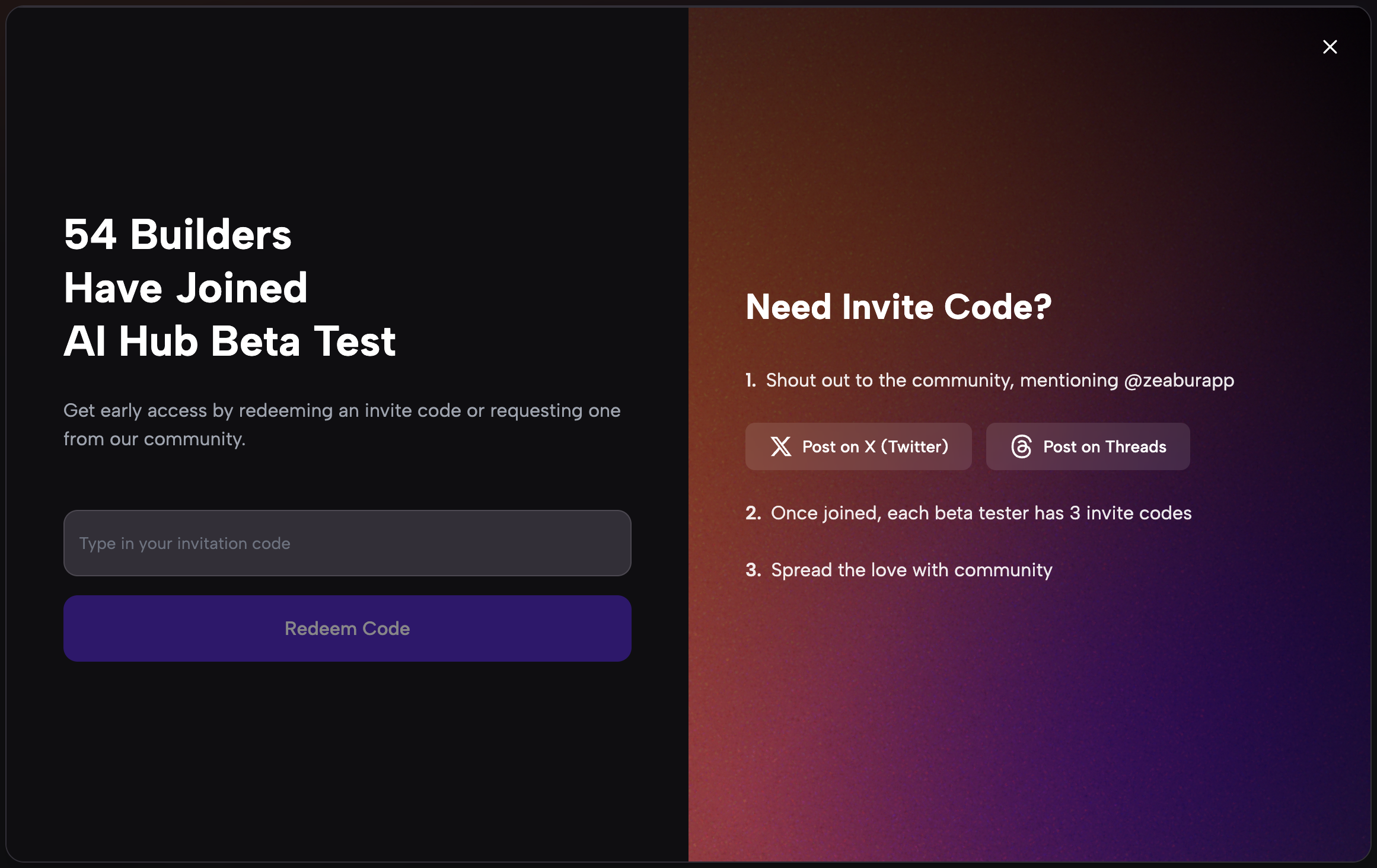Select the Post on X (Twitter) button
Viewport: 1377px width, 868px height.
coord(858,446)
